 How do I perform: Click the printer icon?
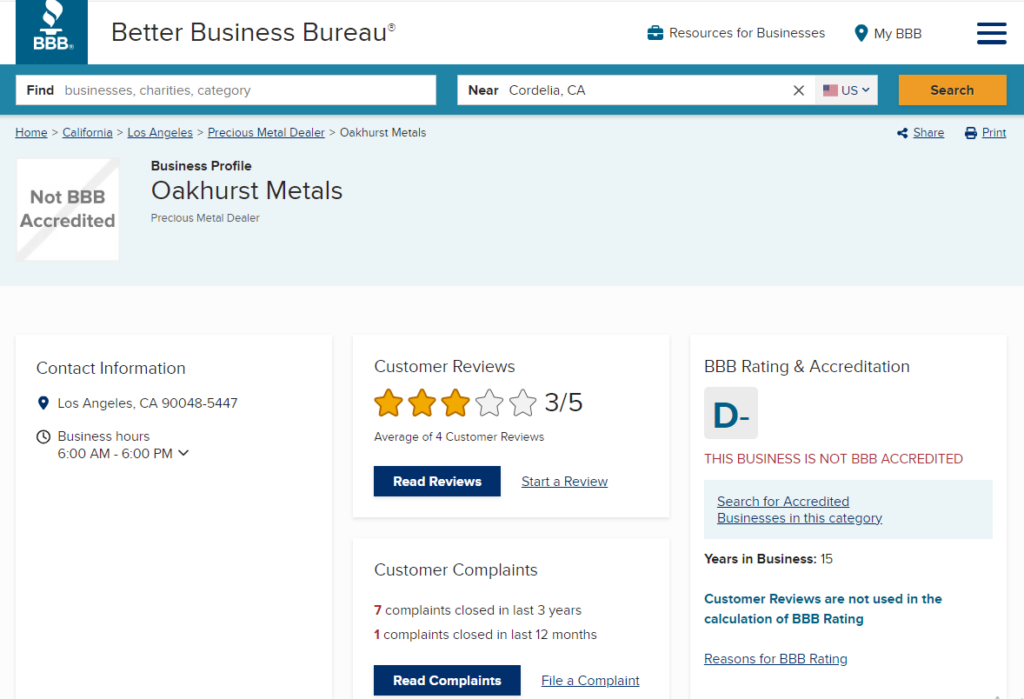[x=971, y=133]
